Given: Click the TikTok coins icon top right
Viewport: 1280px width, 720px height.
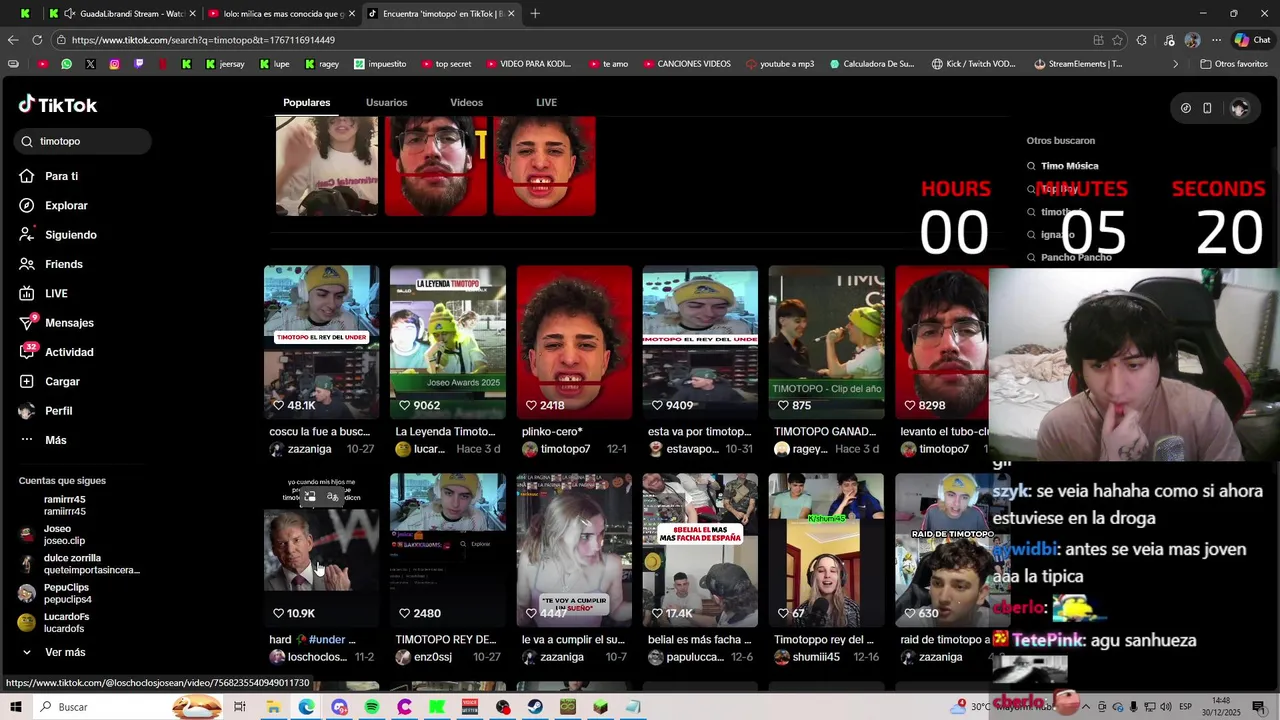Looking at the screenshot, I should pos(1185,108).
